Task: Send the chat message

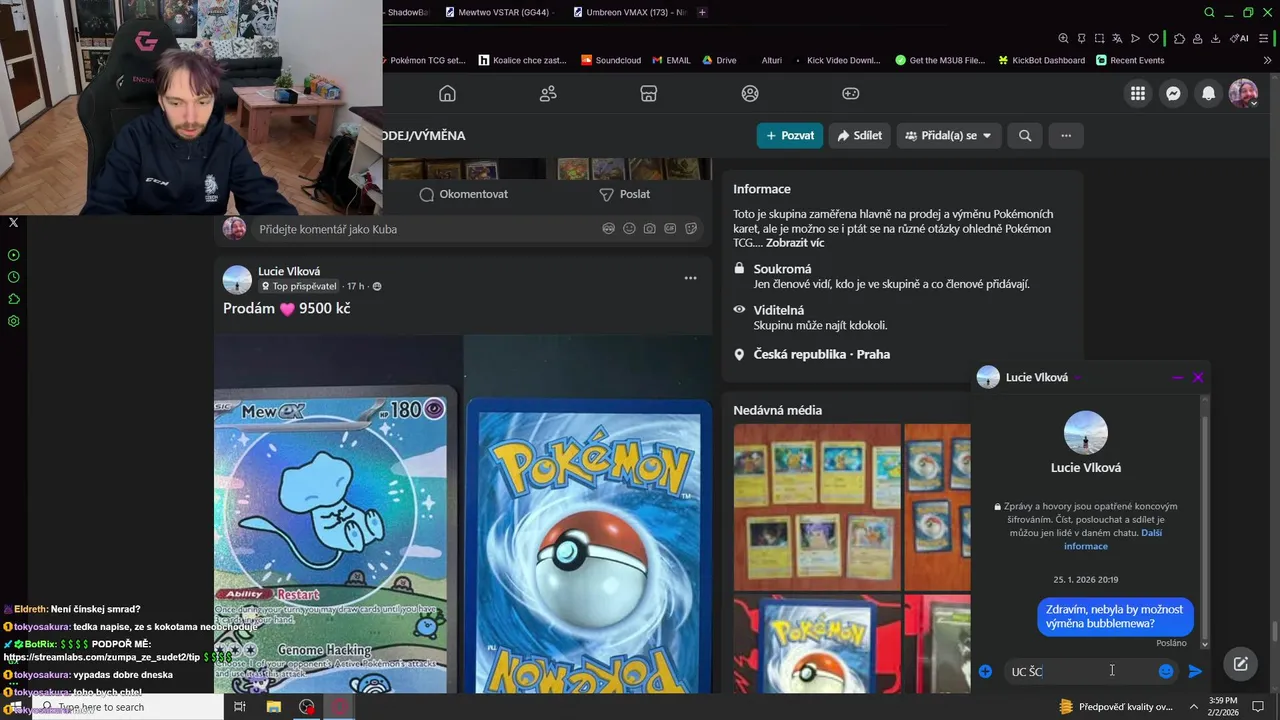Action: pyautogui.click(x=1195, y=672)
